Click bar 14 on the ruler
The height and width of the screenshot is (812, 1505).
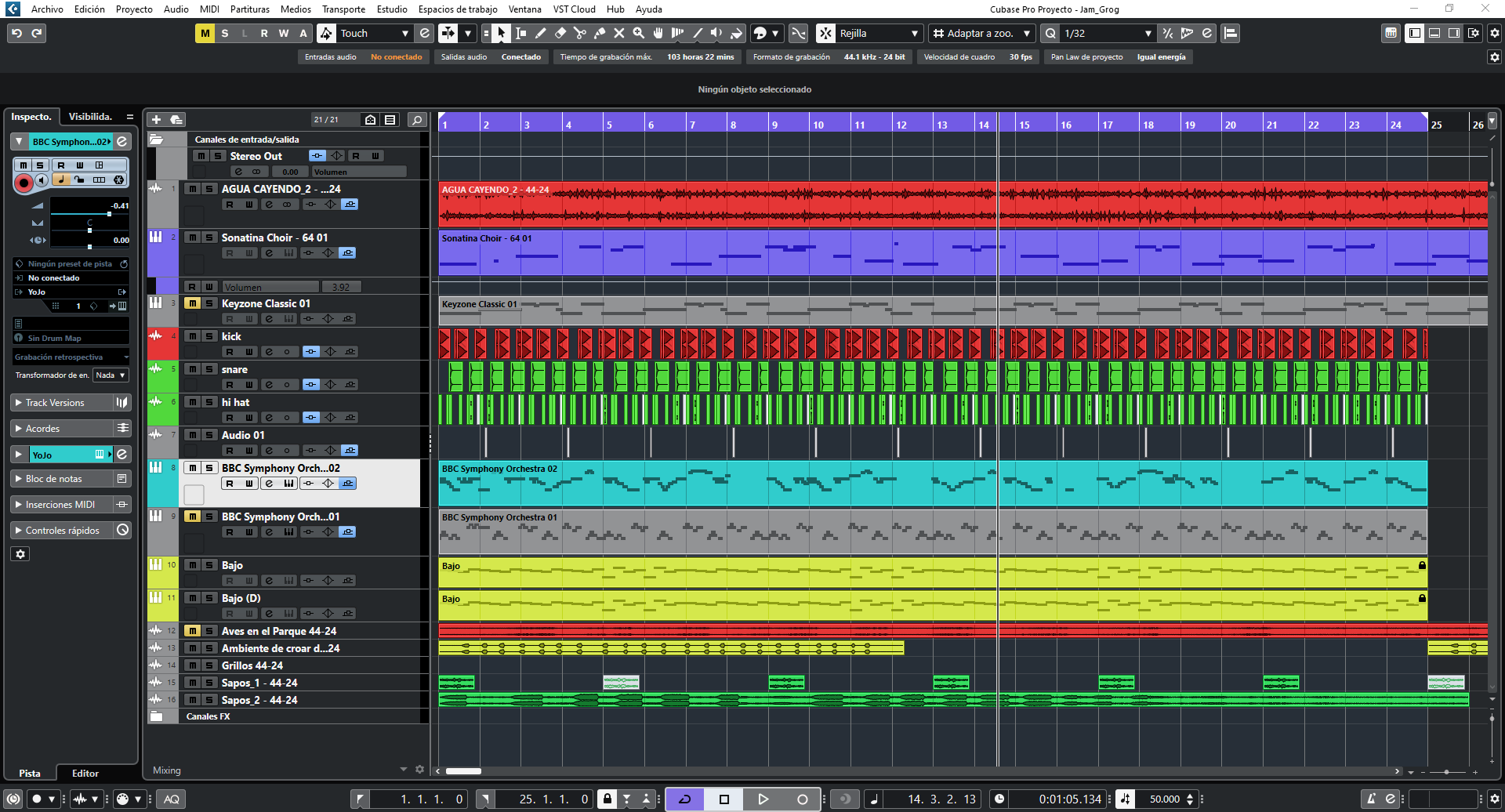[x=983, y=125]
